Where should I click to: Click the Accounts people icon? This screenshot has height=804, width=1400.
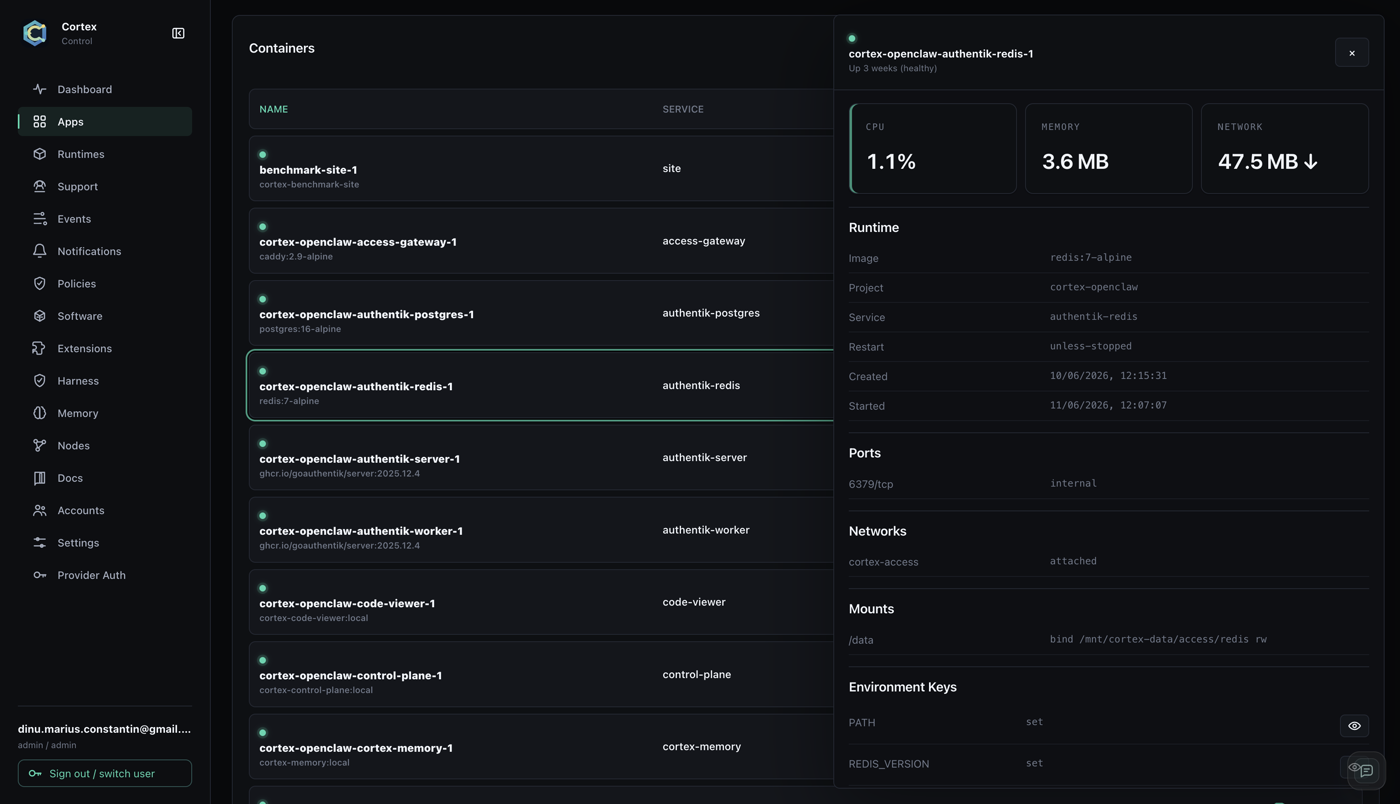[x=40, y=510]
